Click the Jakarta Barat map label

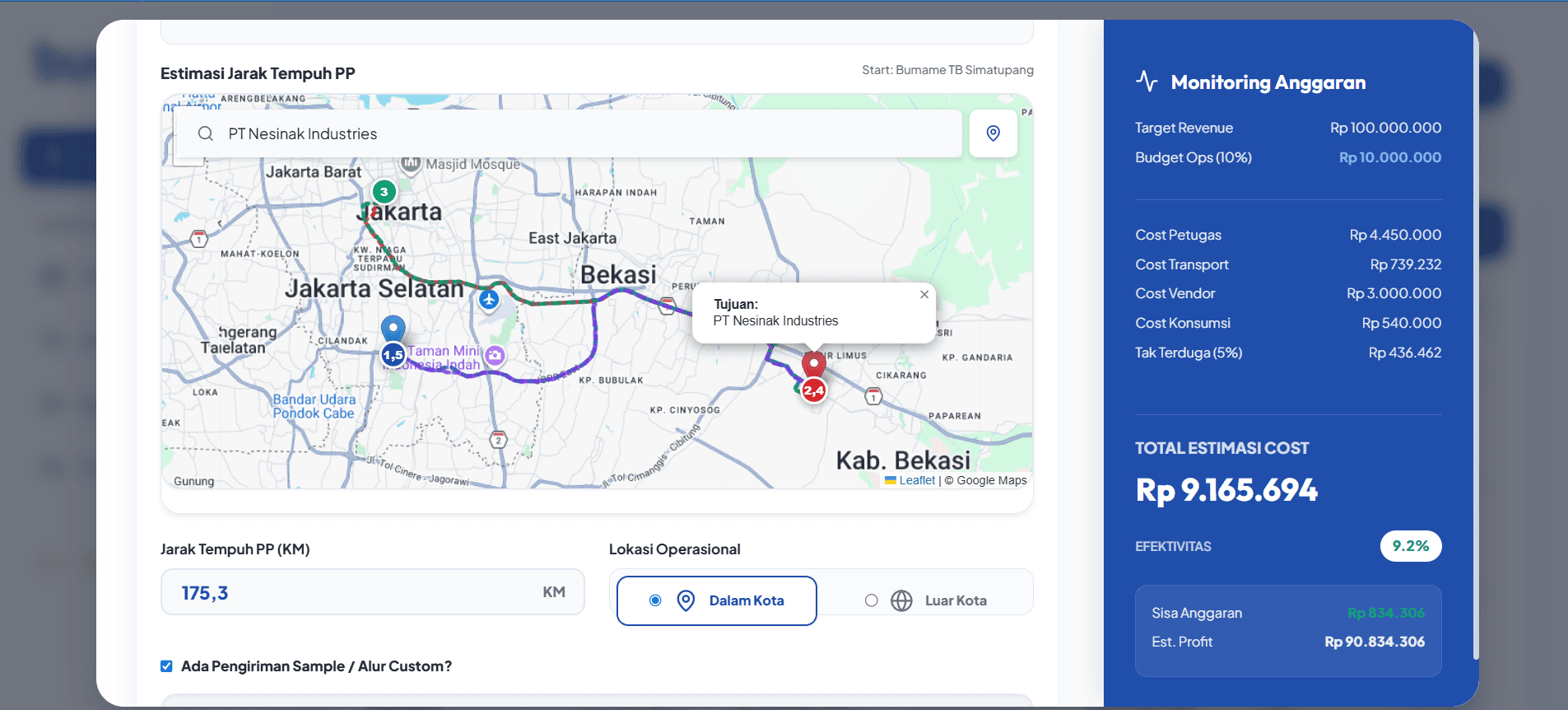point(314,172)
